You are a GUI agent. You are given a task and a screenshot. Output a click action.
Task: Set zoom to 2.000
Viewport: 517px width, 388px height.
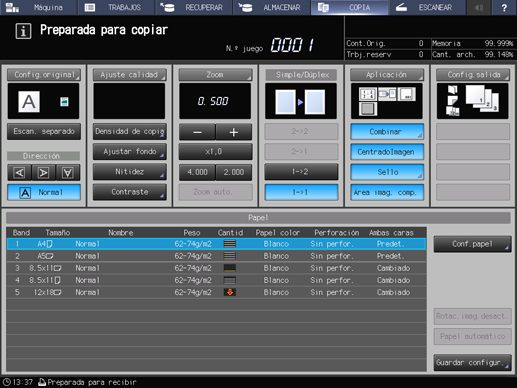234,172
